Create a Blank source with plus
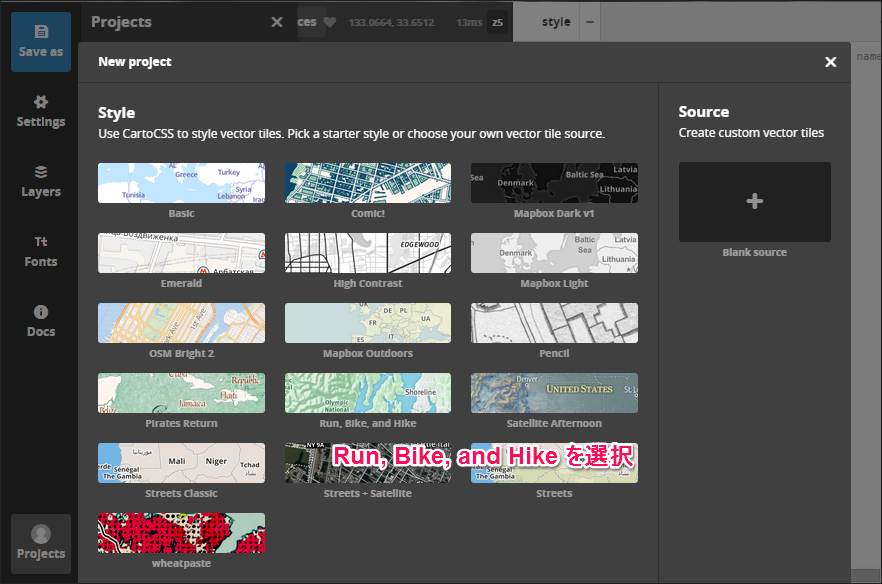Image resolution: width=882 pixels, height=584 pixels. [754, 201]
